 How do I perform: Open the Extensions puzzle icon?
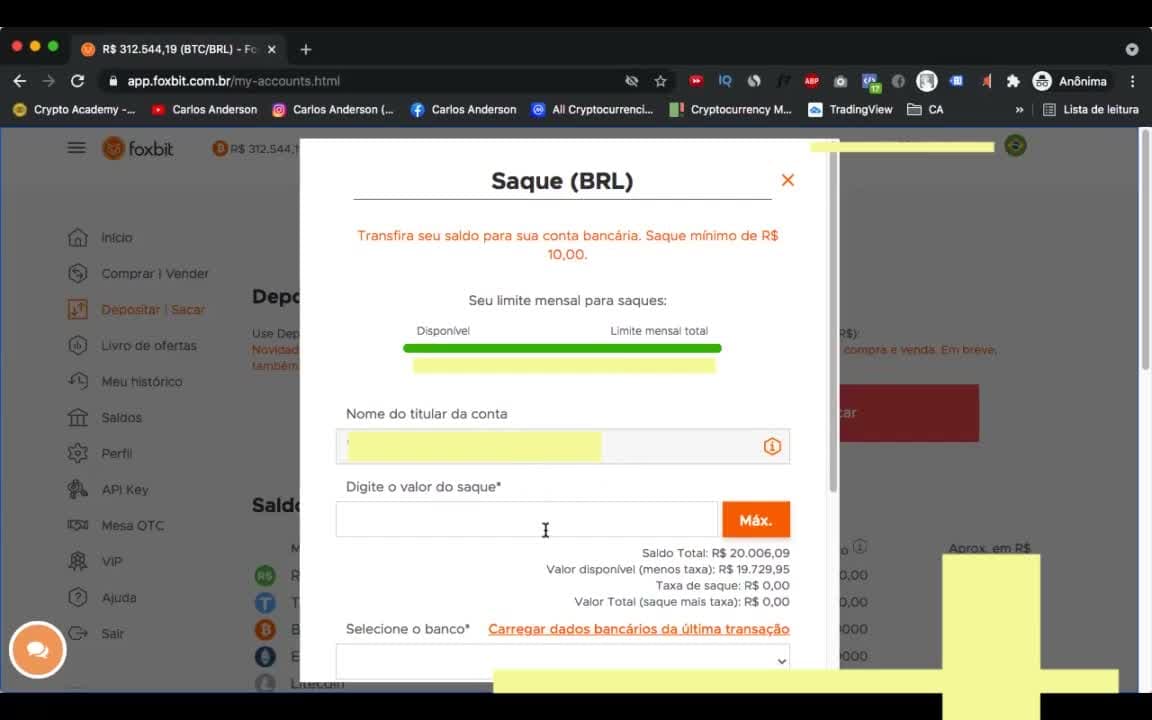click(1013, 81)
